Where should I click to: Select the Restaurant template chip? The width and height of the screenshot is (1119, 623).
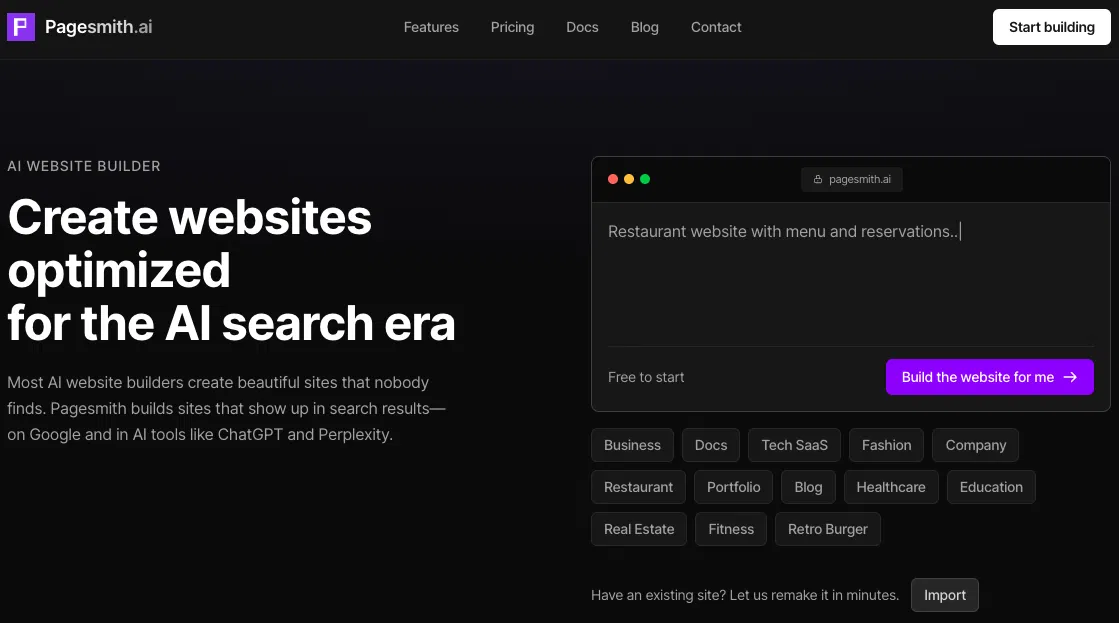(638, 487)
